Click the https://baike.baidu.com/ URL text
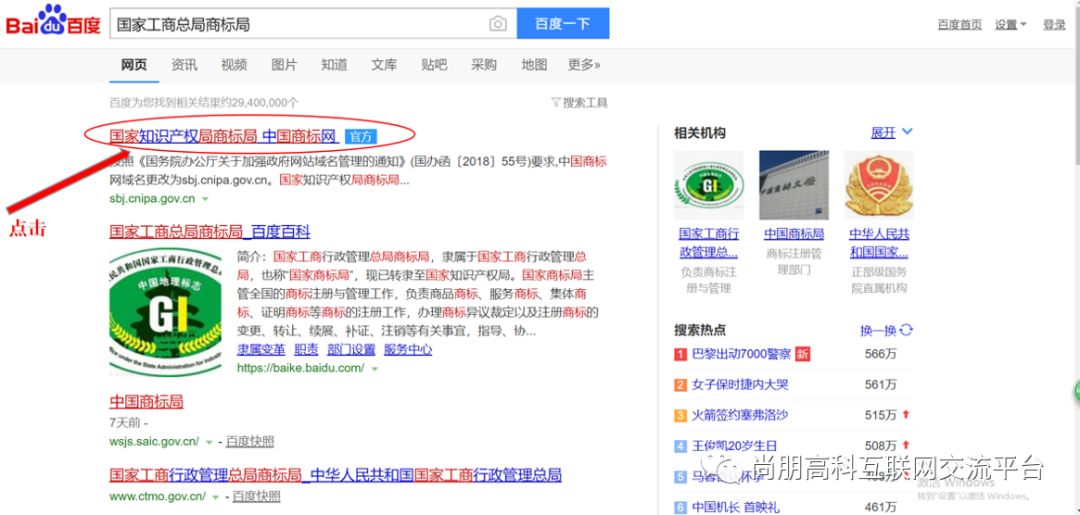The image size is (1080, 515). pos(301,368)
